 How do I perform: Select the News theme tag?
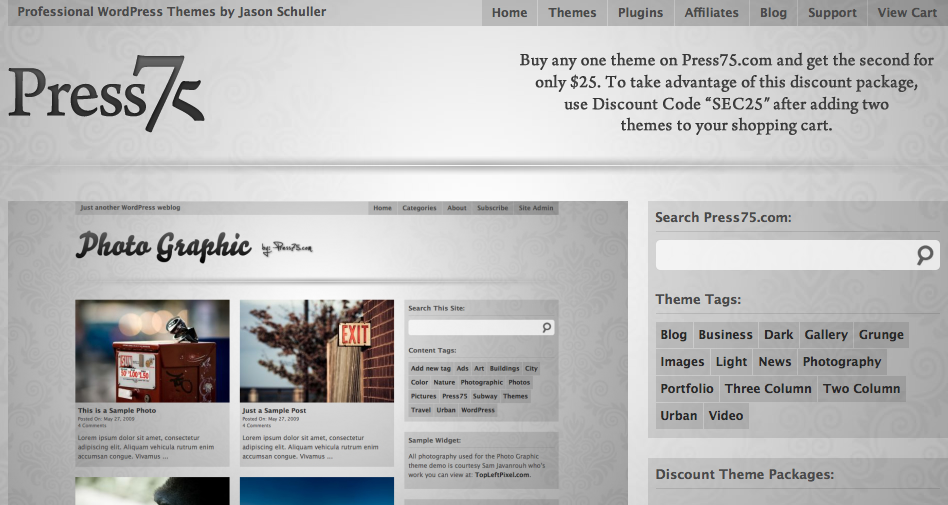(775, 362)
